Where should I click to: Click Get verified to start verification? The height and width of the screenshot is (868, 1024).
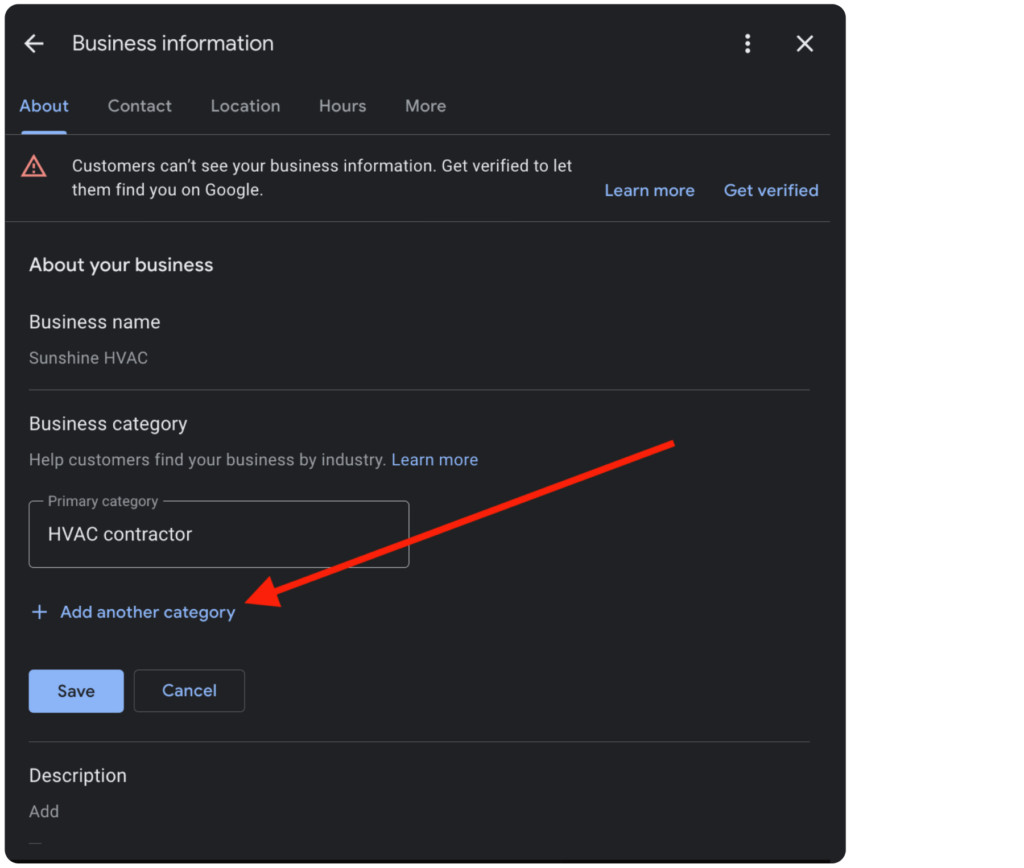pyautogui.click(x=771, y=190)
